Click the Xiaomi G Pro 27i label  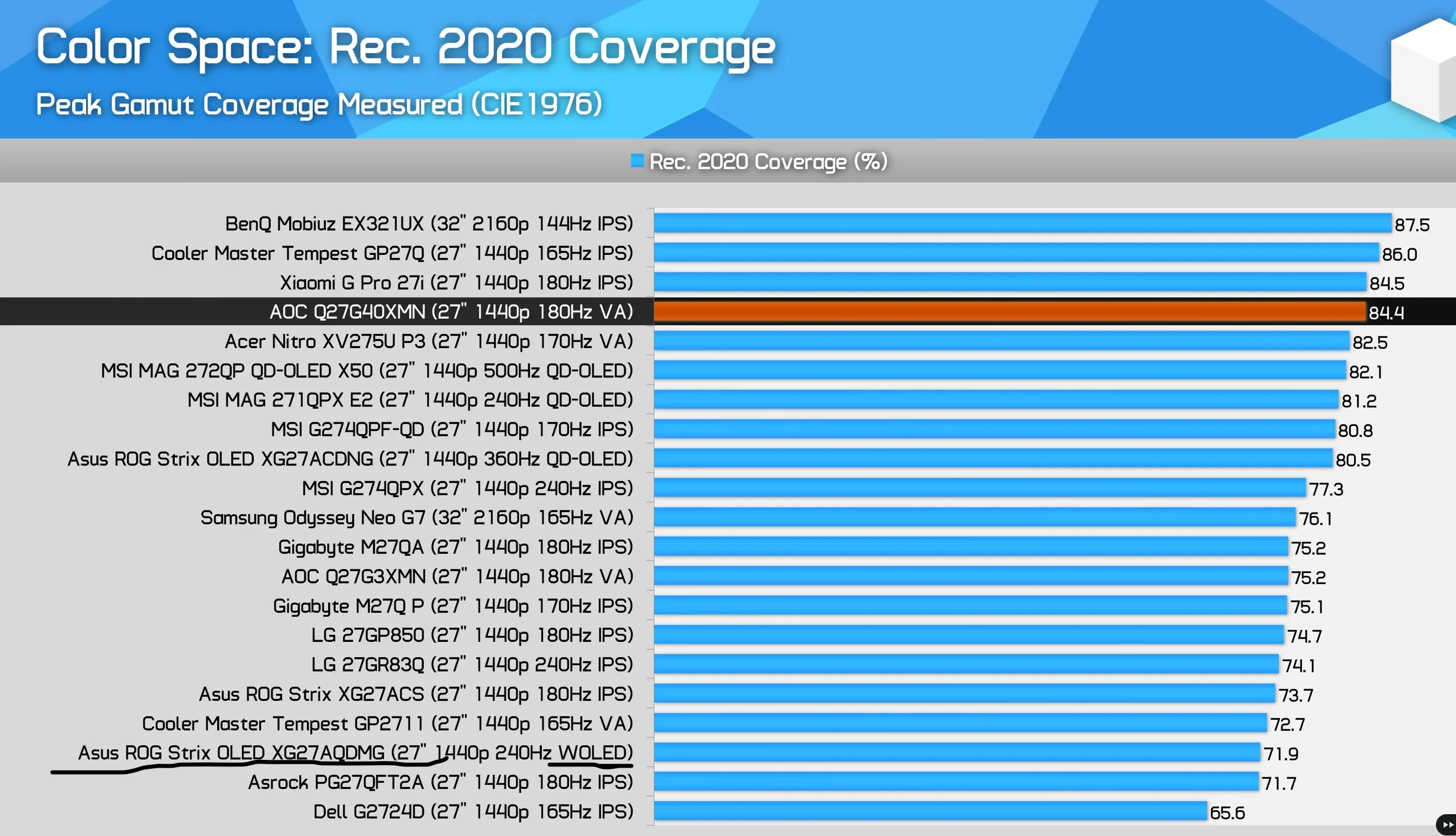456,283
